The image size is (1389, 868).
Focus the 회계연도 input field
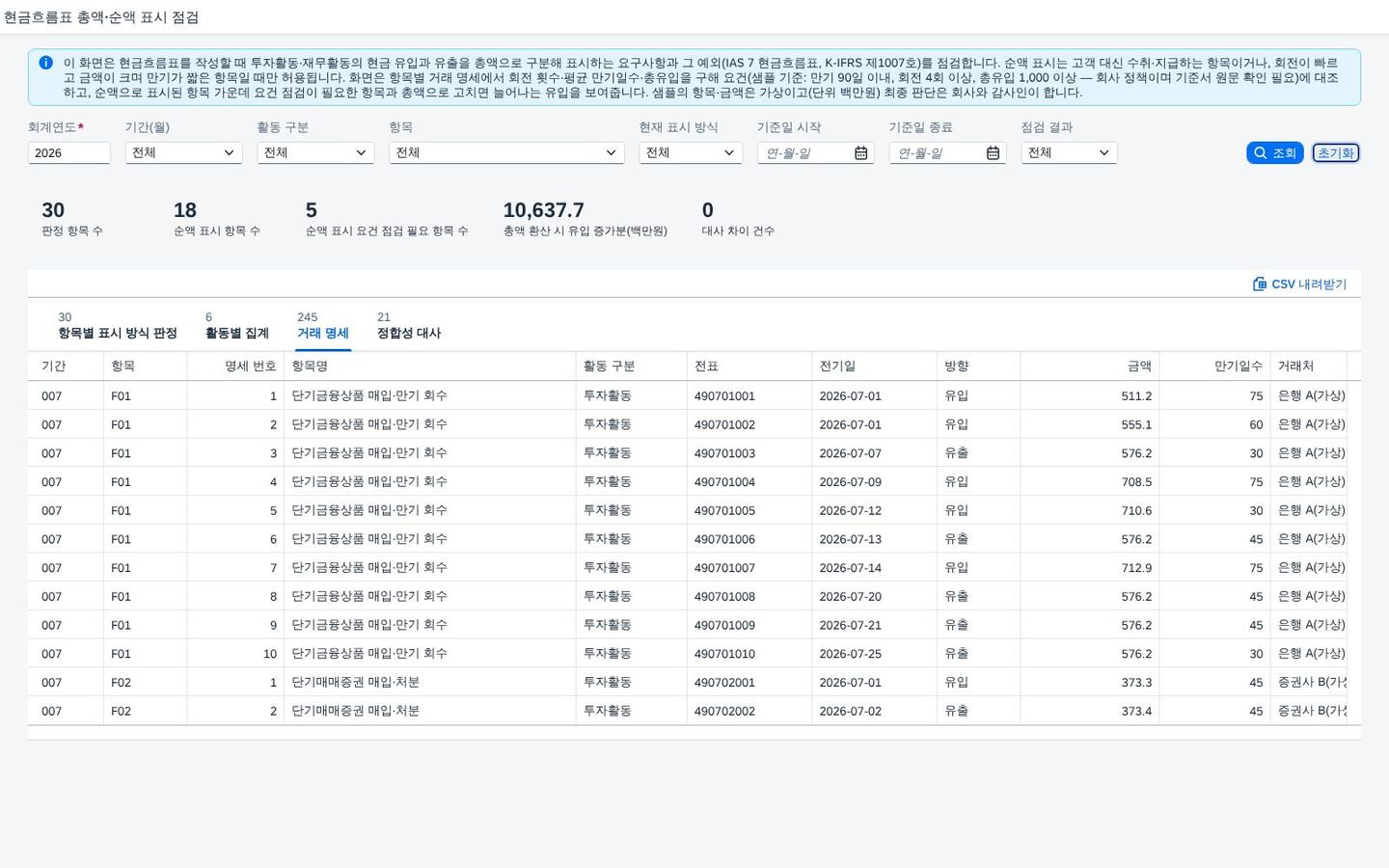(x=69, y=152)
